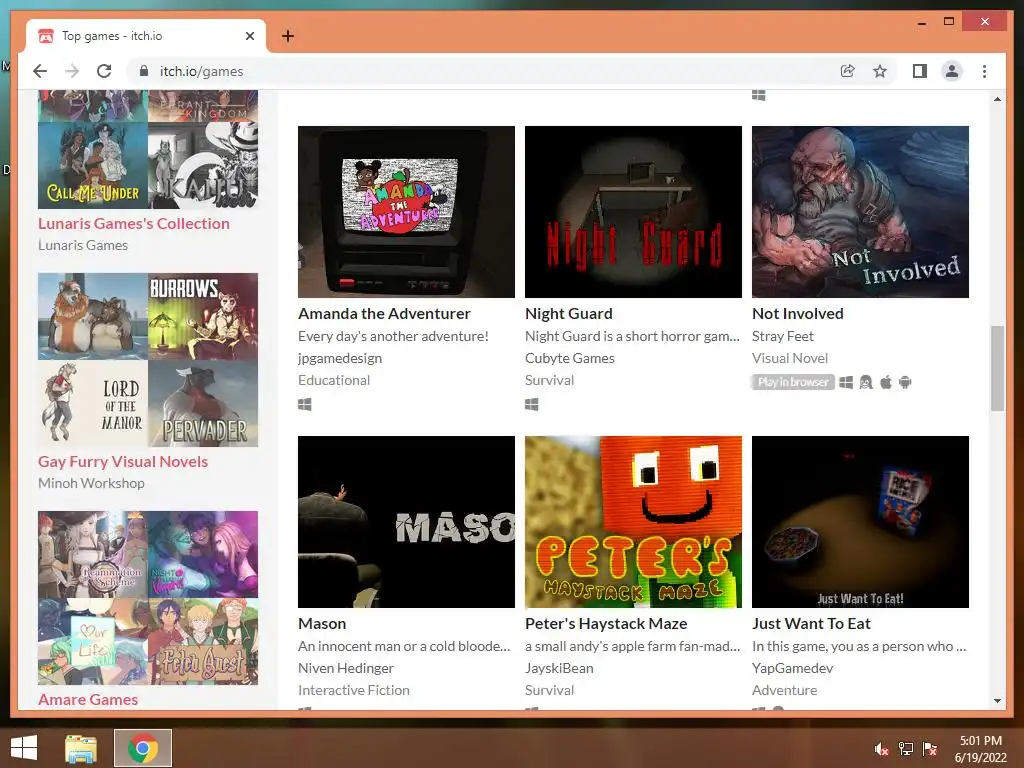Open the Windows Start menu

point(24,748)
